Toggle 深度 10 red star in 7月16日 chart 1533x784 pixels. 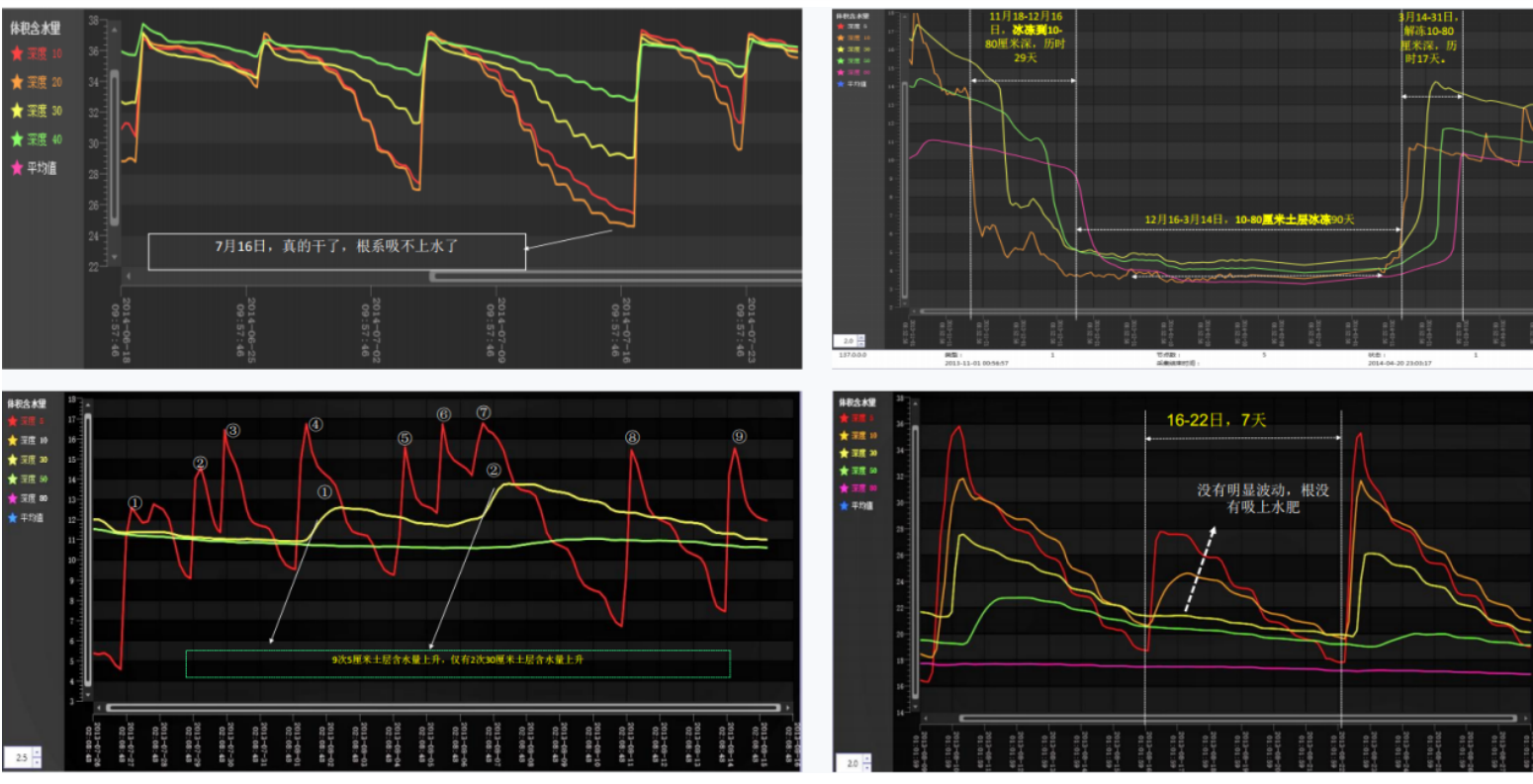[16, 53]
